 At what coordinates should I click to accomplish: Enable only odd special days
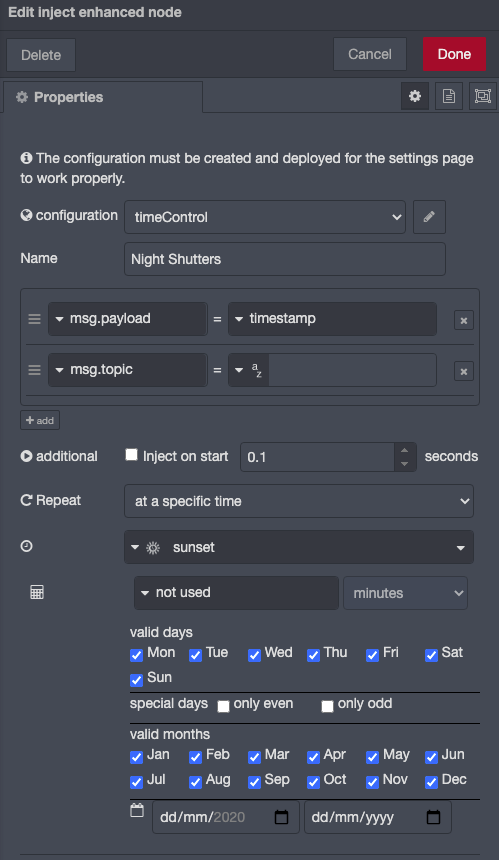click(327, 706)
